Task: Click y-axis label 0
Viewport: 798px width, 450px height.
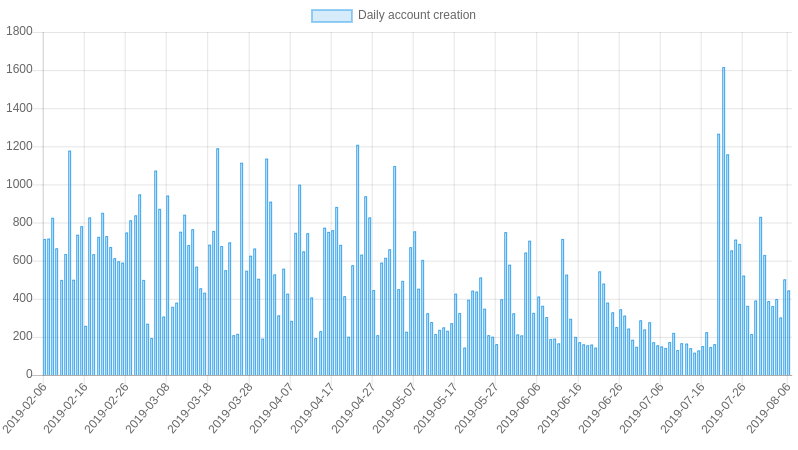Action: click(x=29, y=375)
